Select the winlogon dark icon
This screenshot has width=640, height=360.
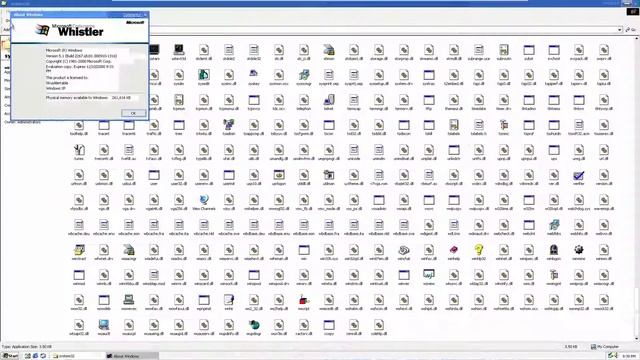coord(553,250)
